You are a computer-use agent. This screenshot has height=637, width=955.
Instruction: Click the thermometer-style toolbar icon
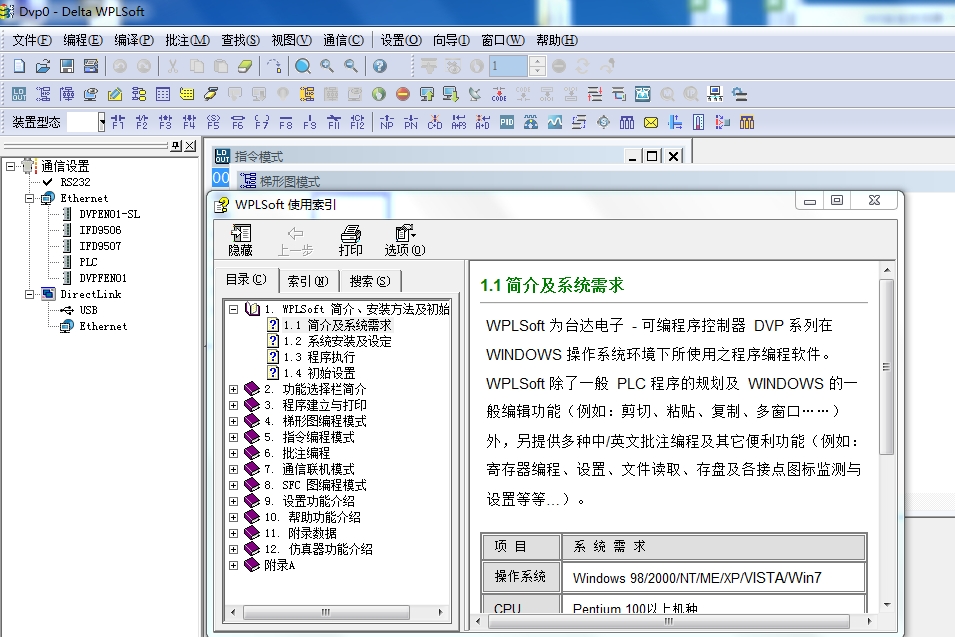(699, 122)
